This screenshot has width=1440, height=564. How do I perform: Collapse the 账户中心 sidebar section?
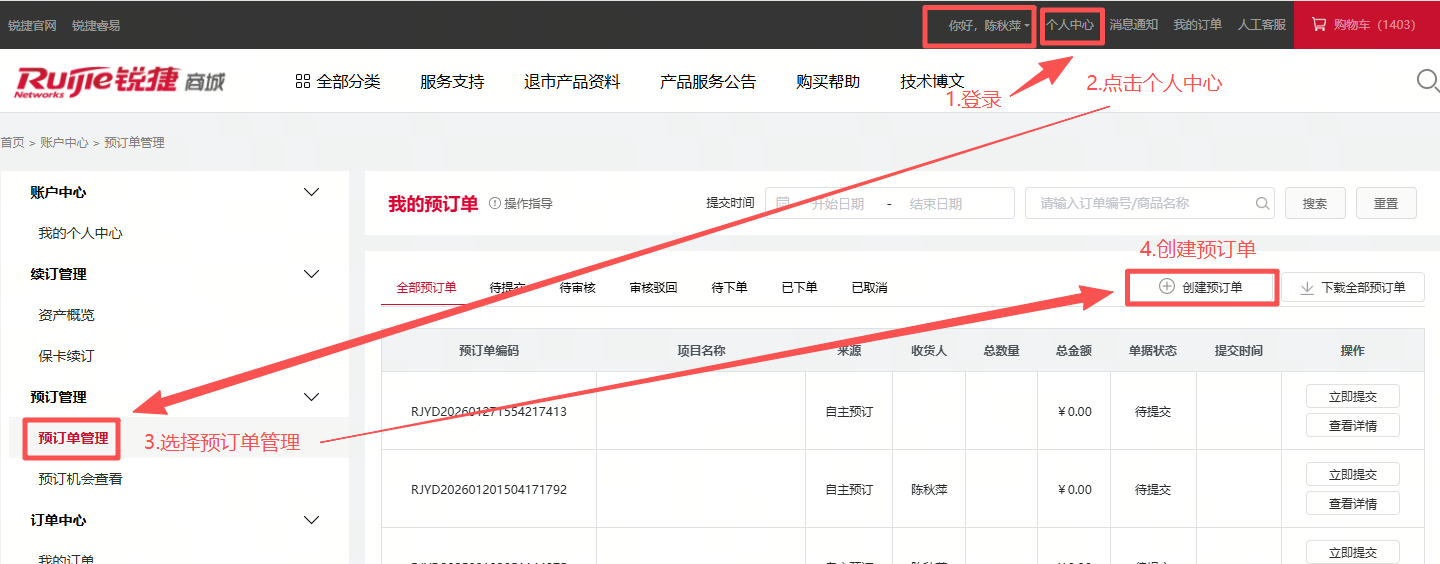(312, 192)
